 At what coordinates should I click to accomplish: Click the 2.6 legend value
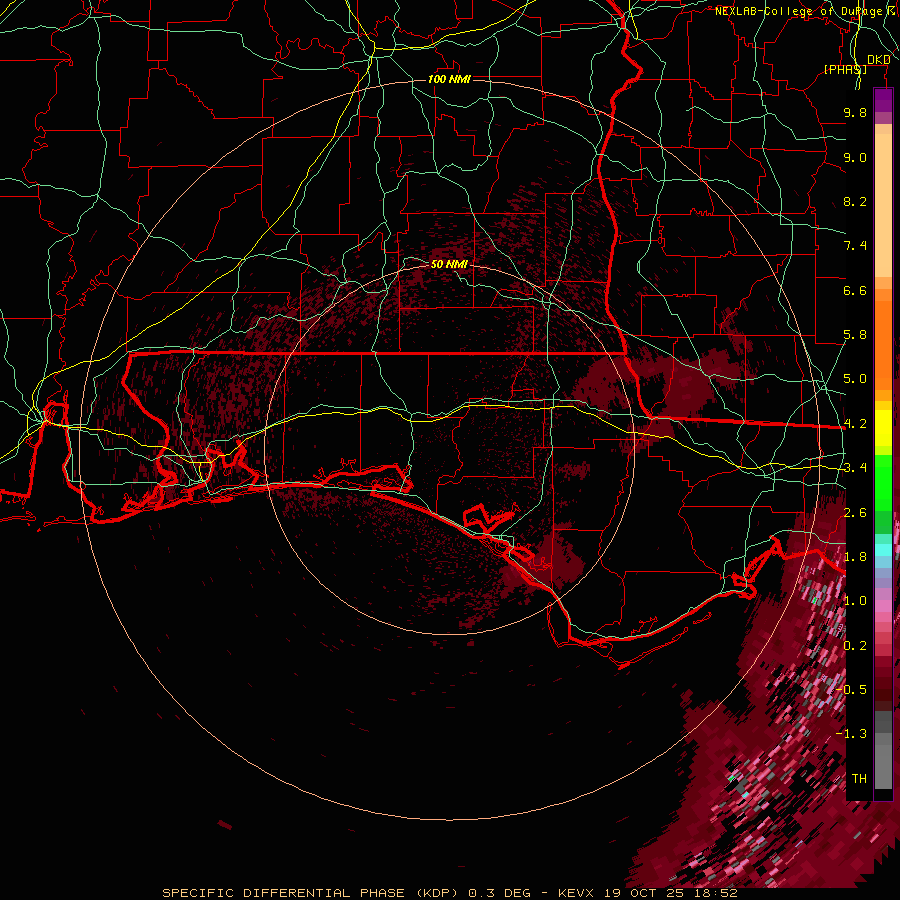point(855,513)
